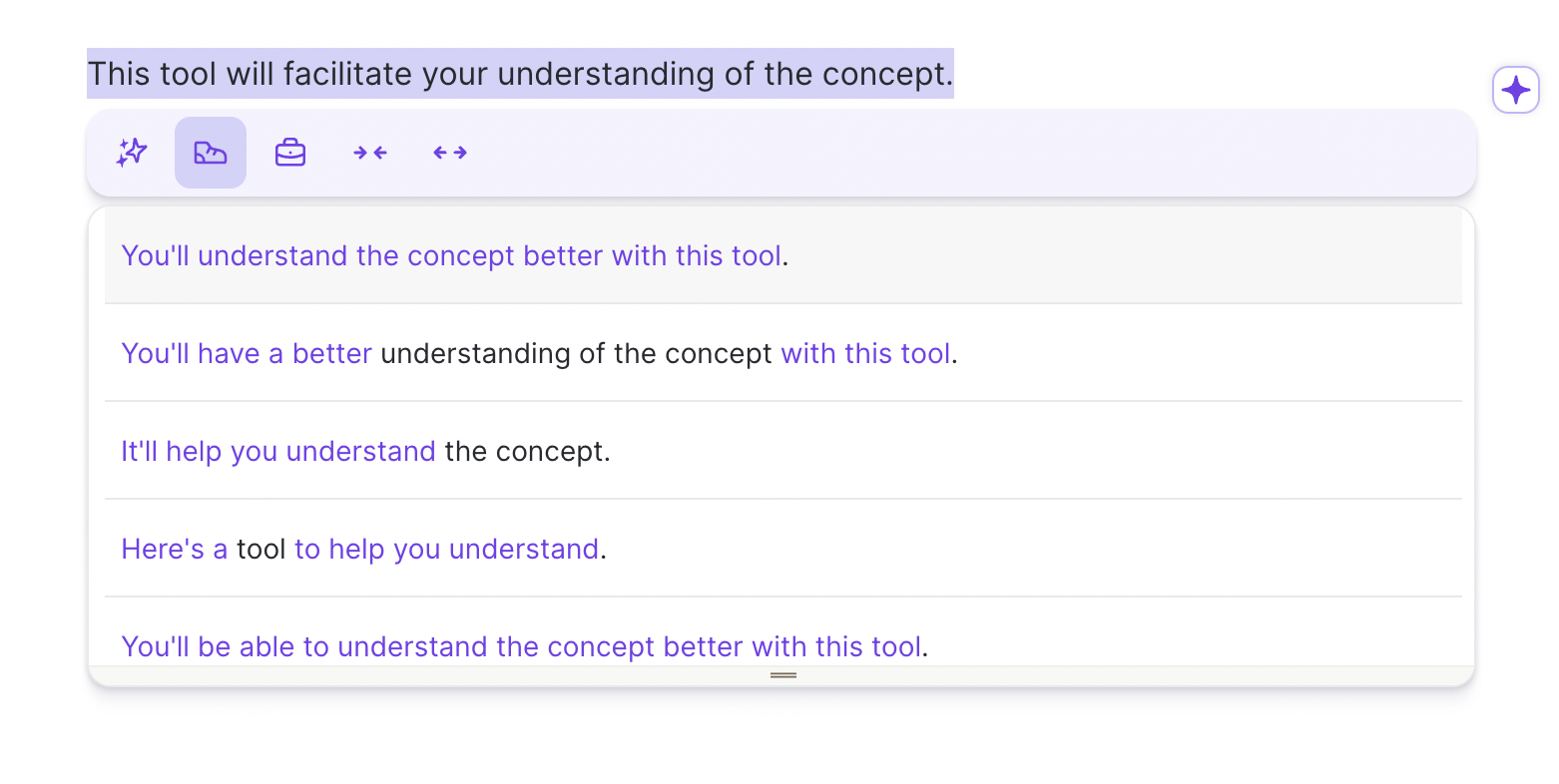Click the purple phrase 'with this tool'
Image resolution: width=1559 pixels, height=784 pixels.
(864, 353)
